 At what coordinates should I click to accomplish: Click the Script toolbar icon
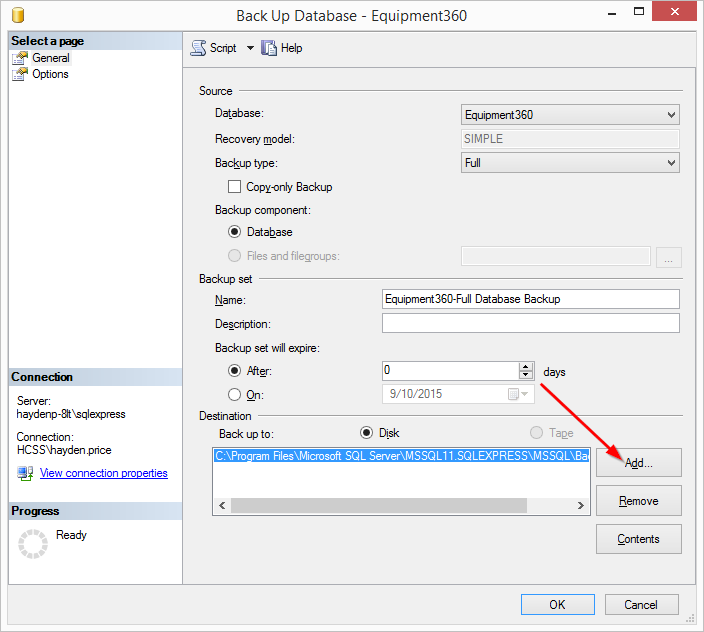pyautogui.click(x=197, y=48)
